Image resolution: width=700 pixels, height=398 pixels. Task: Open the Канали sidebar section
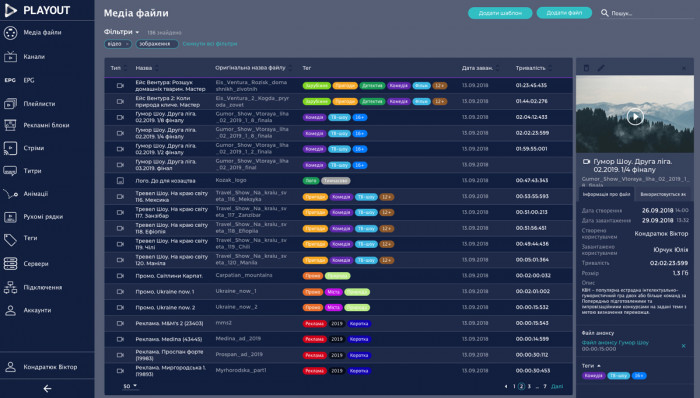click(34, 57)
